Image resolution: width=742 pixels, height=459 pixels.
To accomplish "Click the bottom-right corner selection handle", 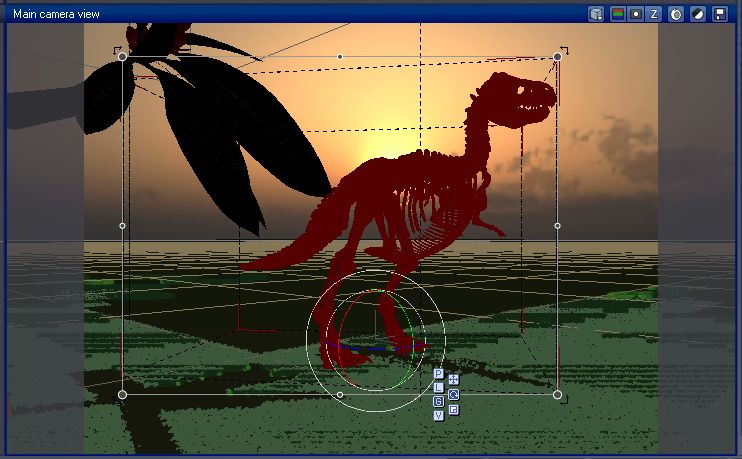I will tap(557, 395).
